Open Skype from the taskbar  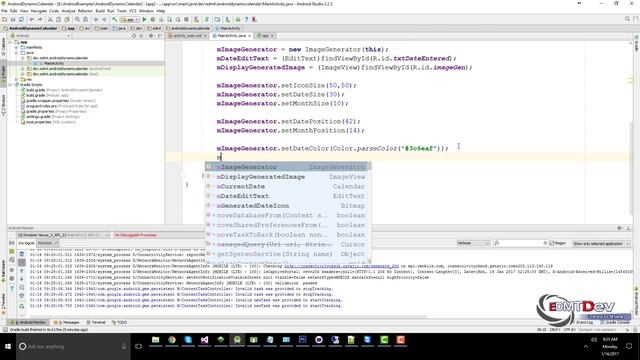tap(188, 340)
